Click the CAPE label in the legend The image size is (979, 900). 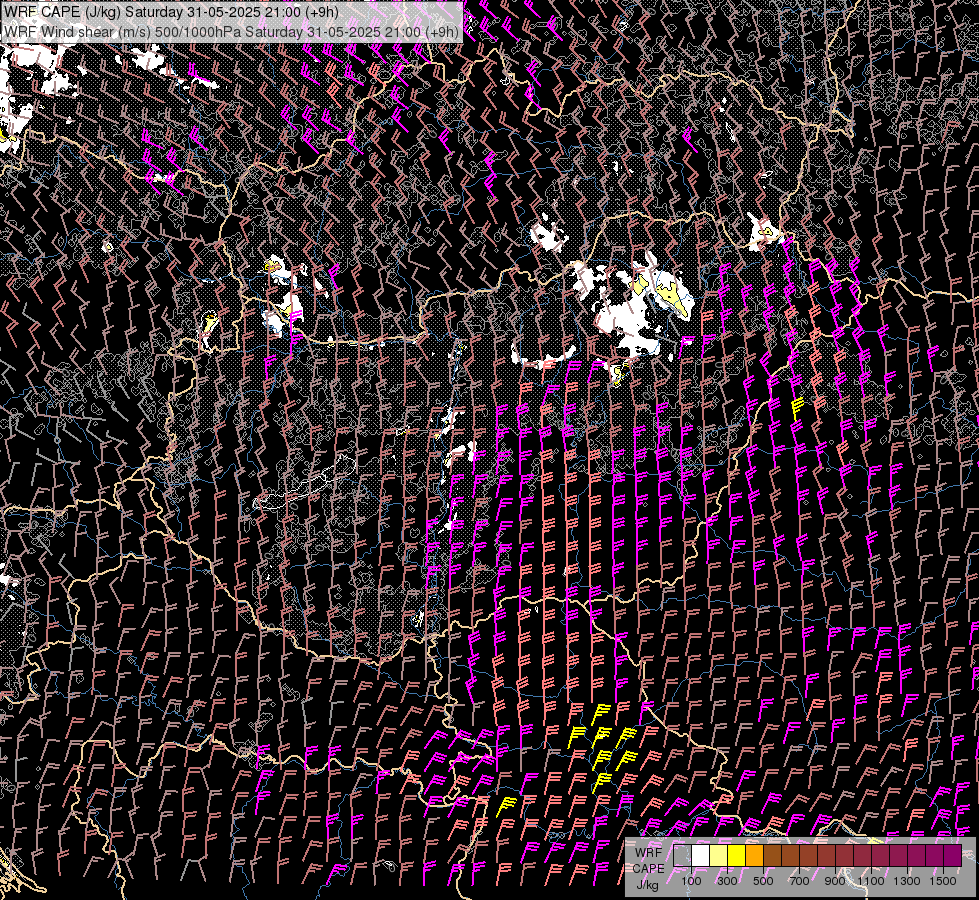[x=648, y=869]
